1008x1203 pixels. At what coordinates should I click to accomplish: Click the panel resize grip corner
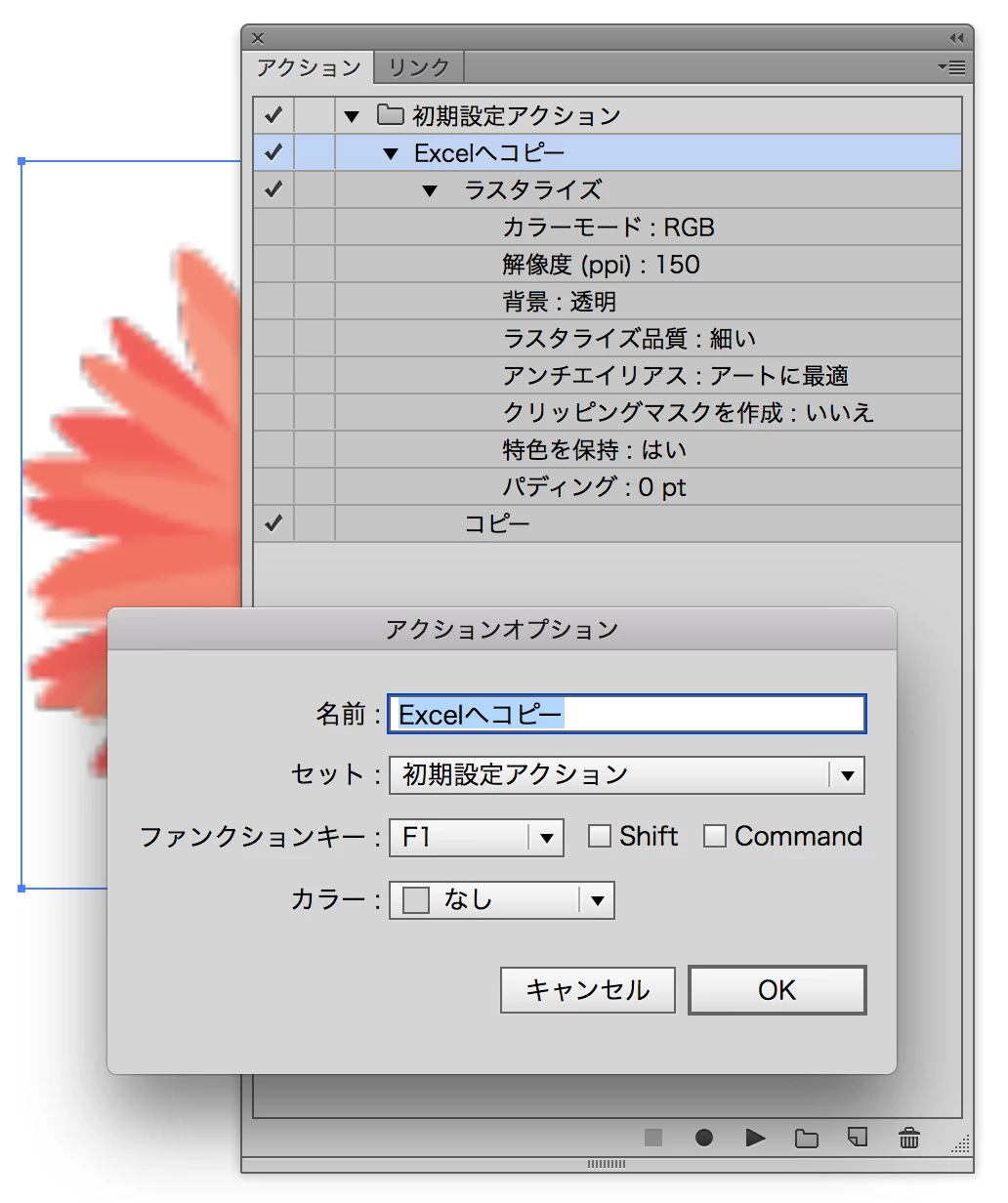962,1143
